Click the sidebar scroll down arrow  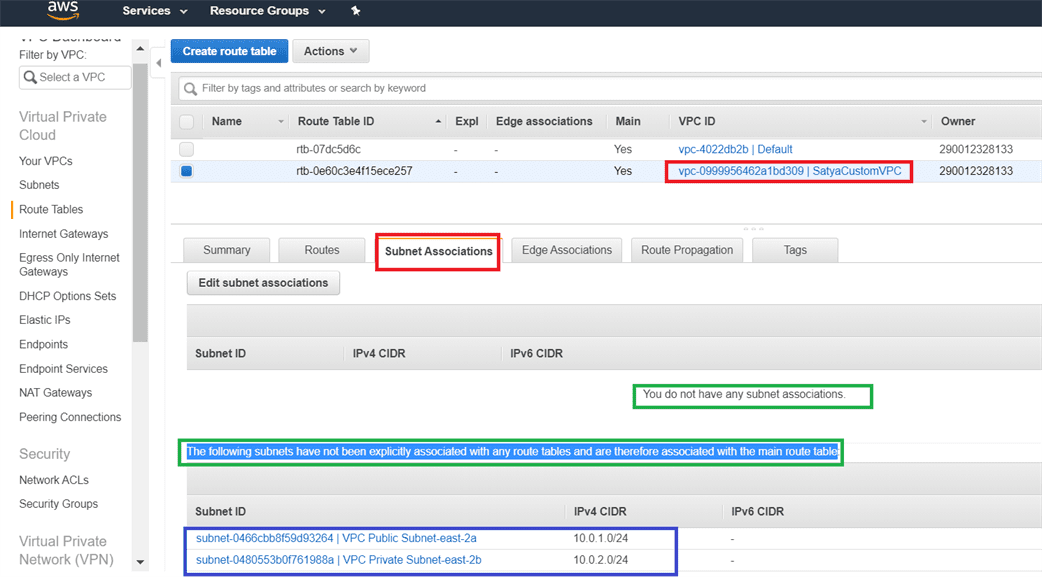pos(140,562)
